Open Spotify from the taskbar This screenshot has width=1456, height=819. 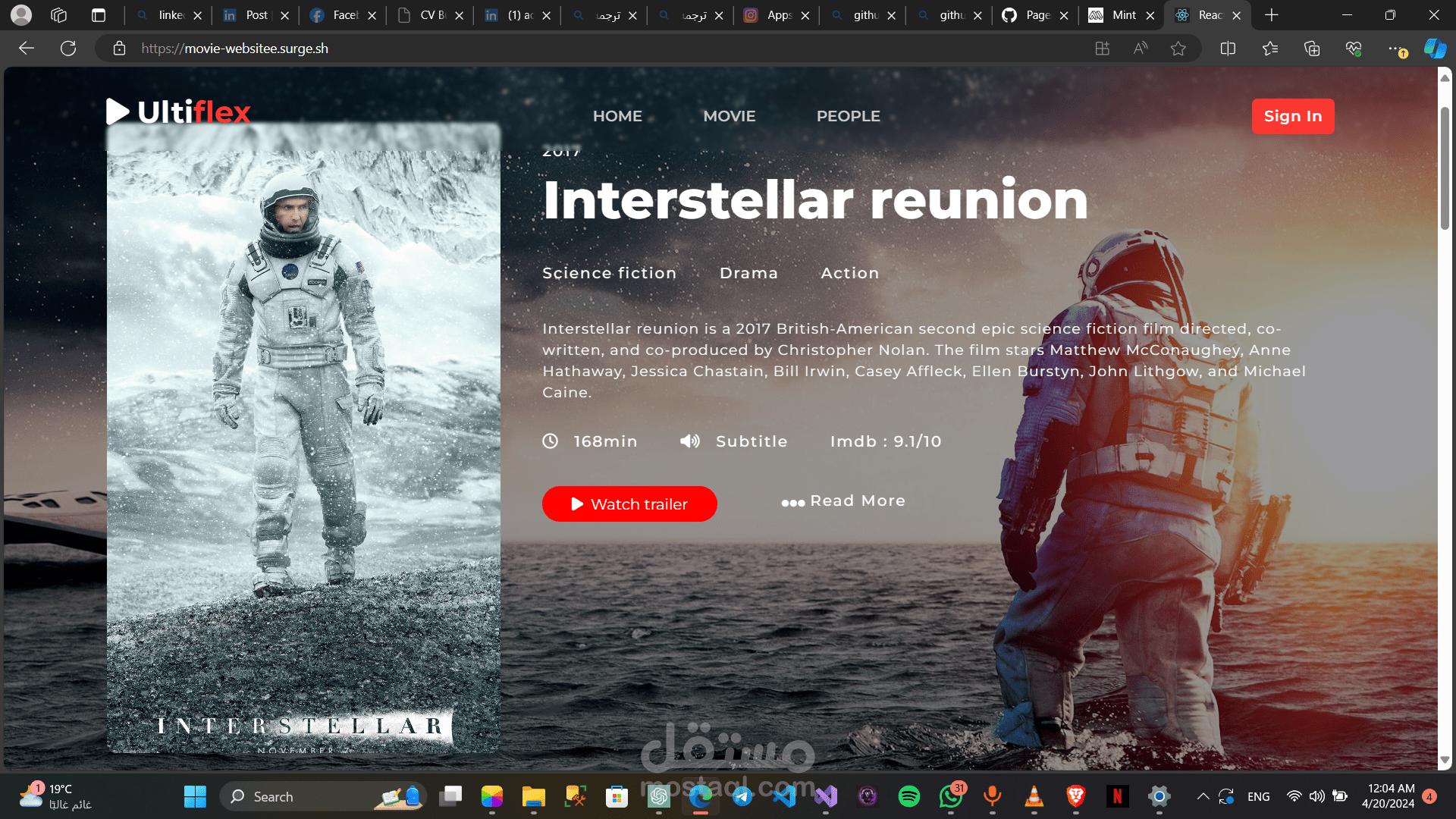click(909, 796)
